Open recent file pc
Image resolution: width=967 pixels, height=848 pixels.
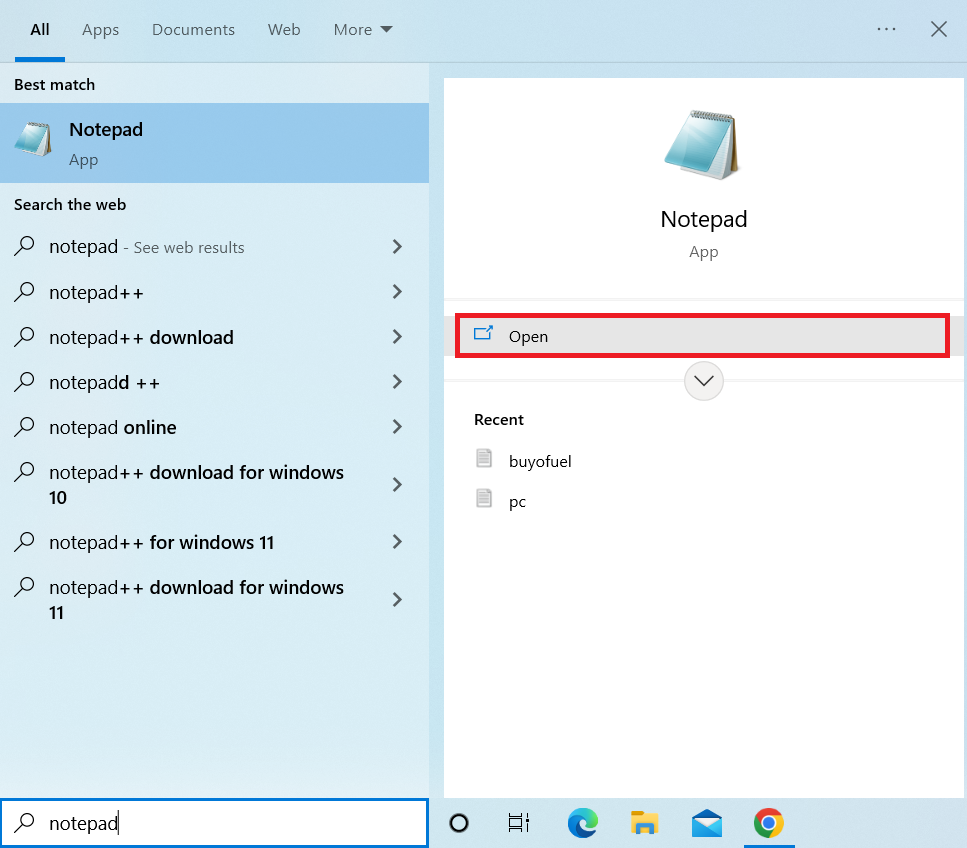517,501
